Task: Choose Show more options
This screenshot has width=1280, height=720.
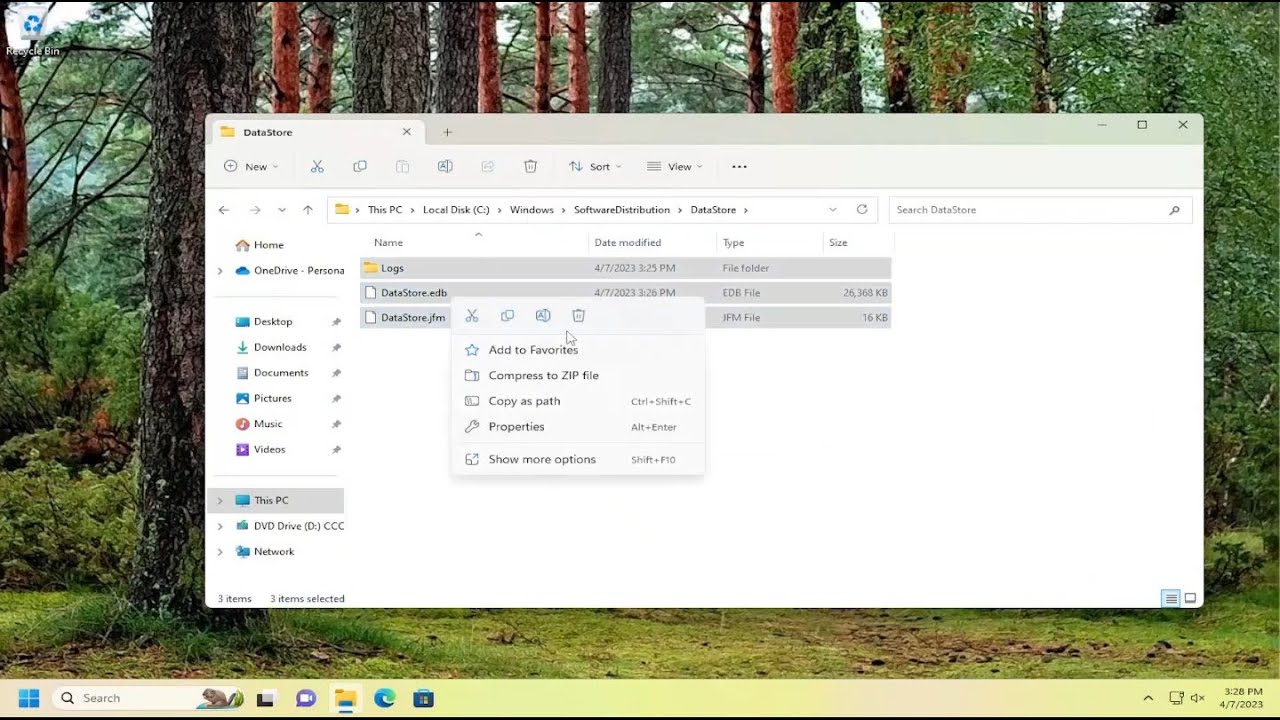Action: pos(578,460)
